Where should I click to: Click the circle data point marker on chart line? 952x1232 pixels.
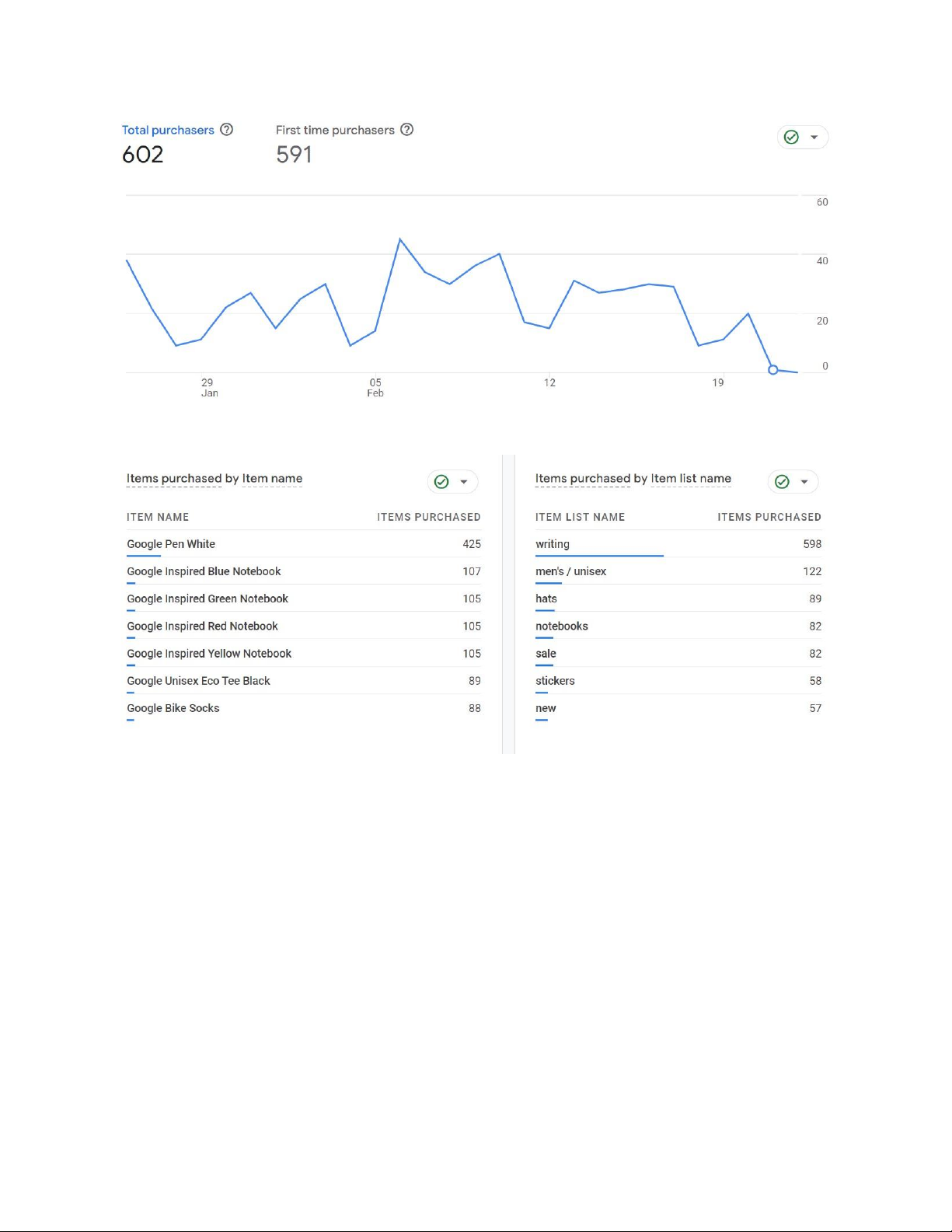click(772, 370)
